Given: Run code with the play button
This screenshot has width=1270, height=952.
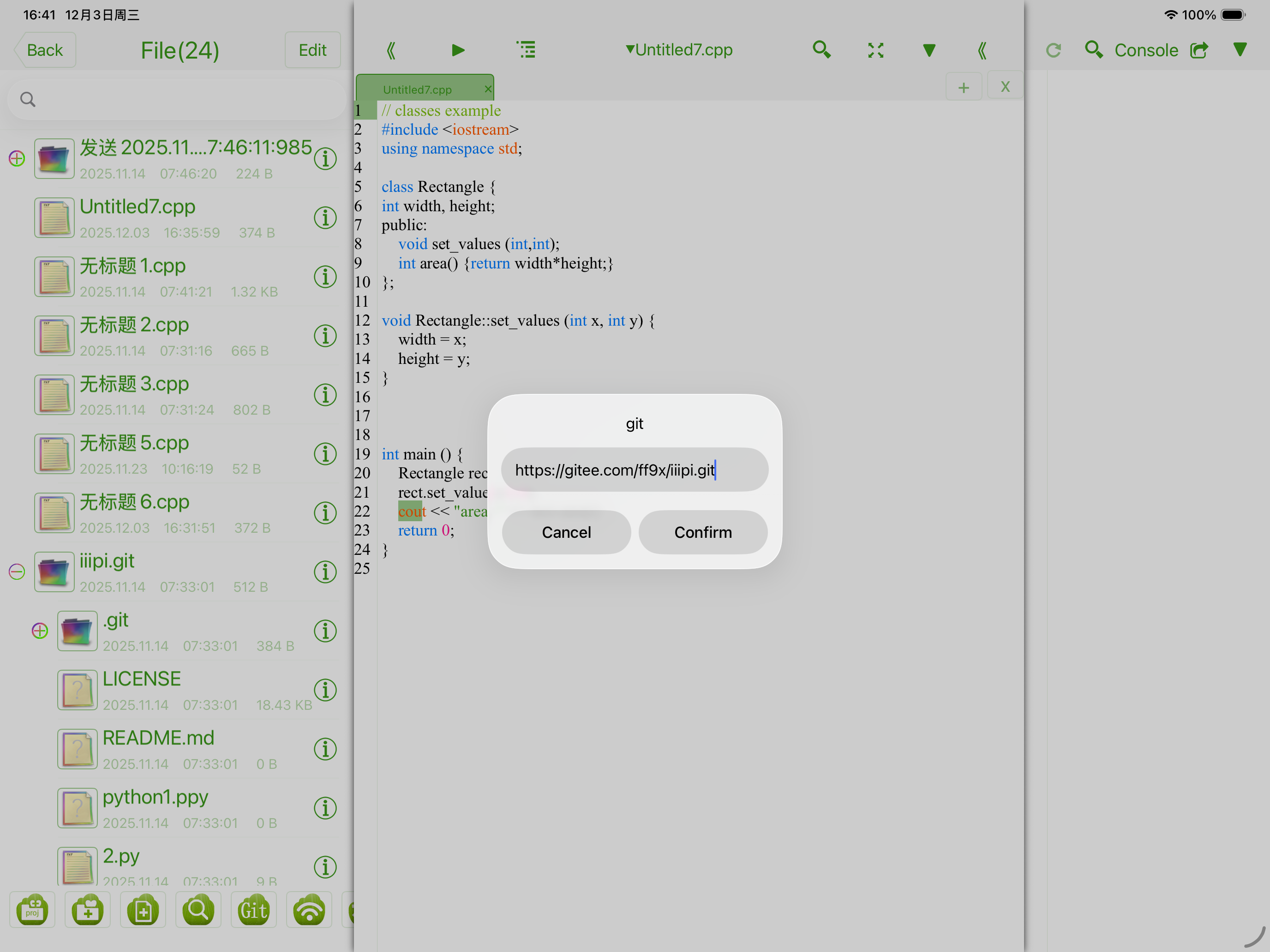Looking at the screenshot, I should click(458, 50).
